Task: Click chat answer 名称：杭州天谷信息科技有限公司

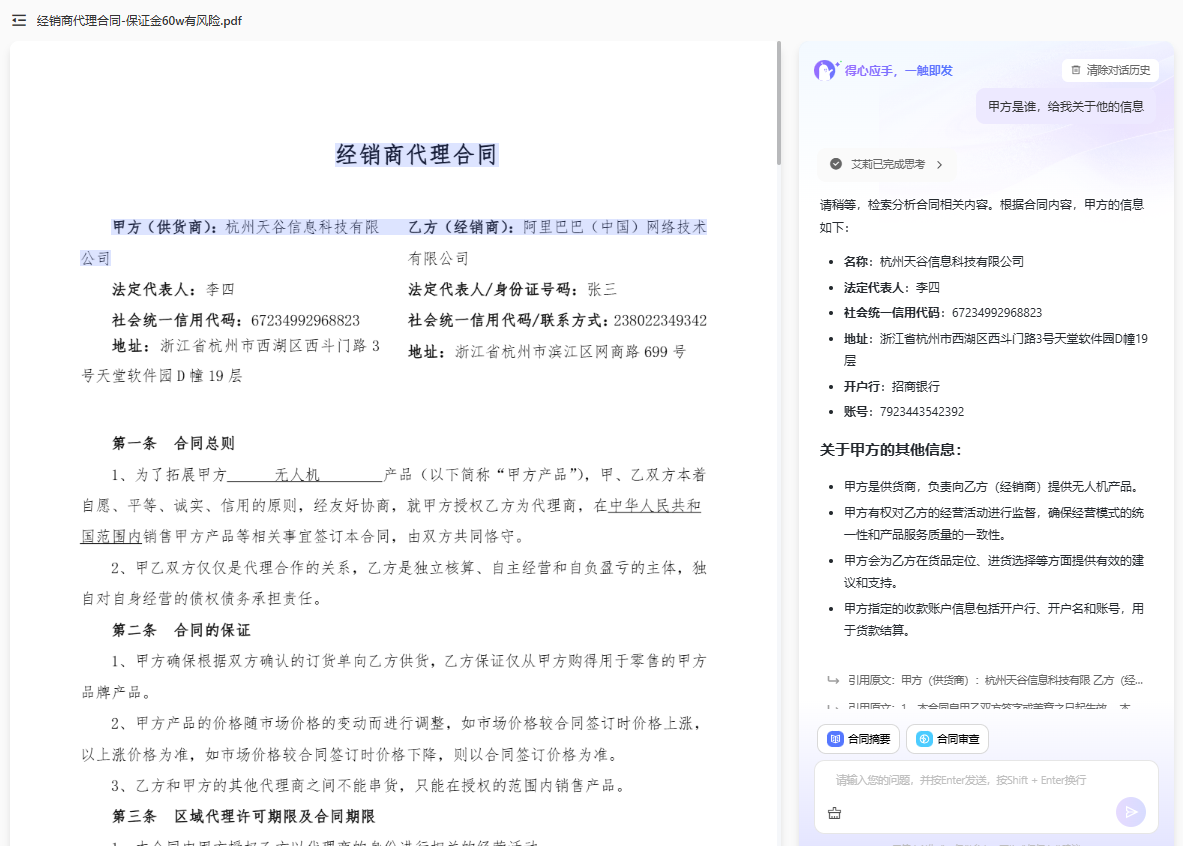Action: tap(933, 261)
